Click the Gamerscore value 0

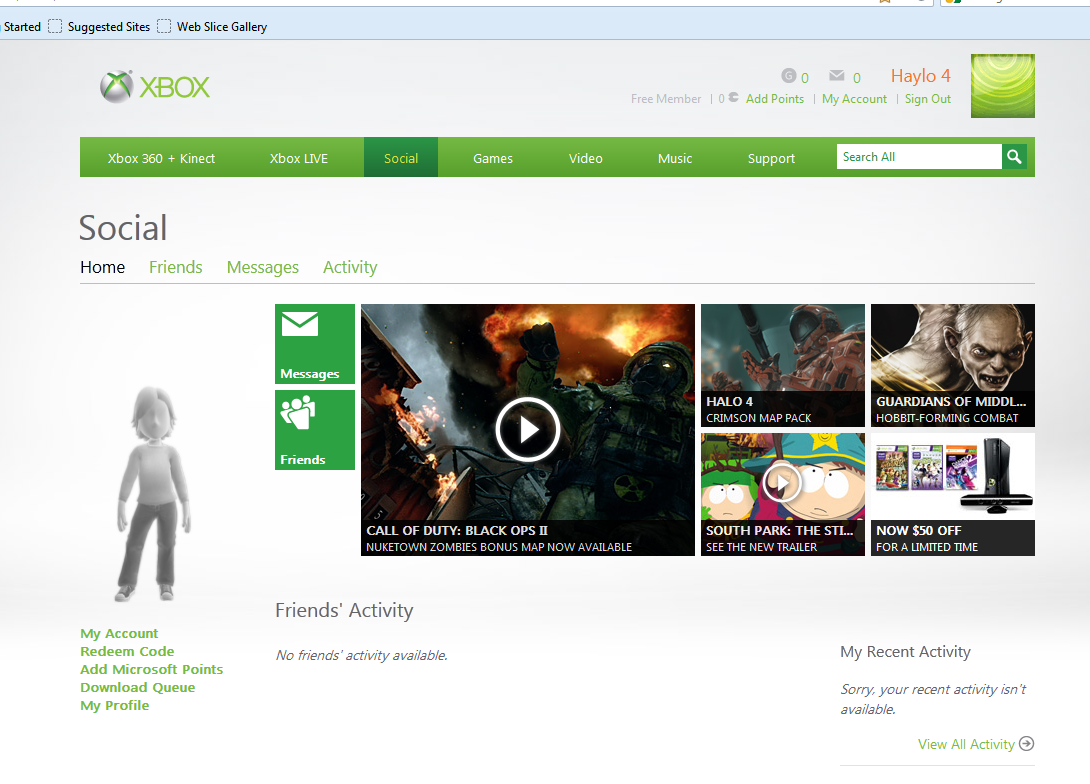pyautogui.click(x=805, y=78)
